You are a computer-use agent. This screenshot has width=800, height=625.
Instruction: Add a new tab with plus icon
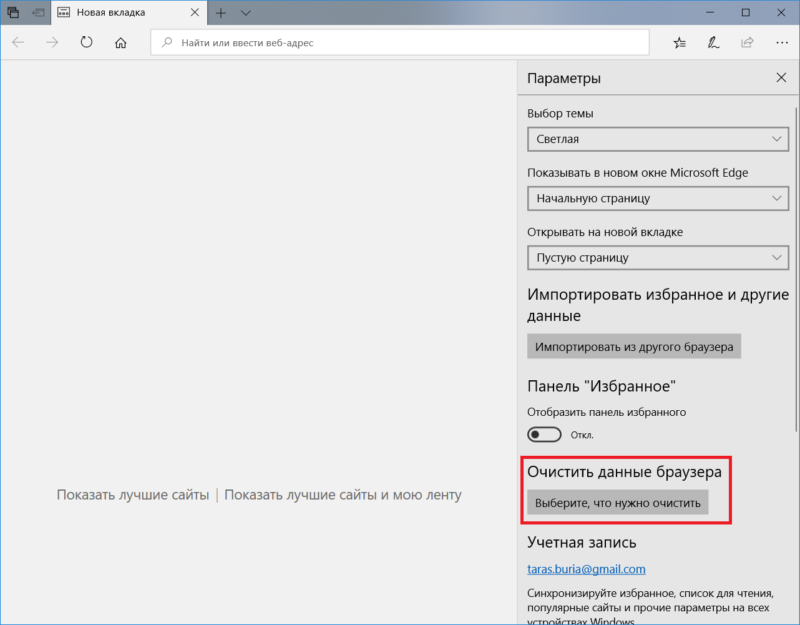[220, 13]
